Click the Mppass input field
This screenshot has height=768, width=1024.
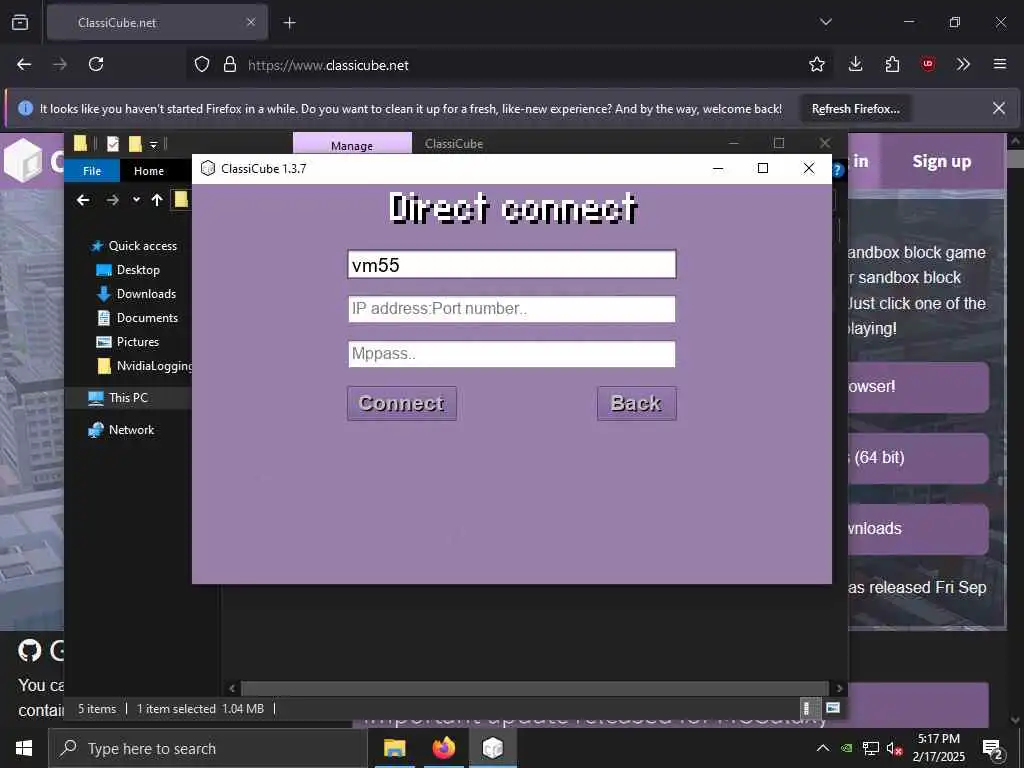pyautogui.click(x=511, y=354)
